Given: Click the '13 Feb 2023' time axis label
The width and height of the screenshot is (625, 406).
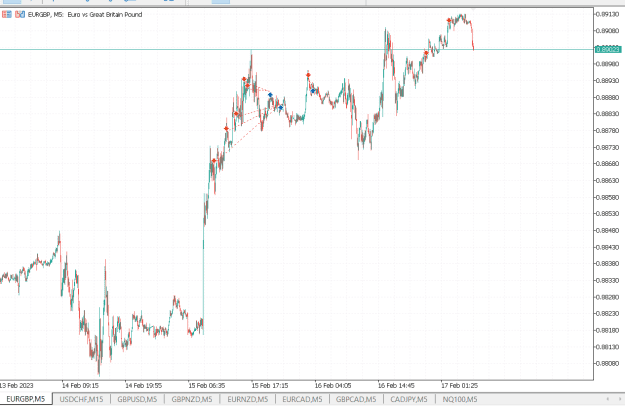Looking at the screenshot, I should (17, 386).
